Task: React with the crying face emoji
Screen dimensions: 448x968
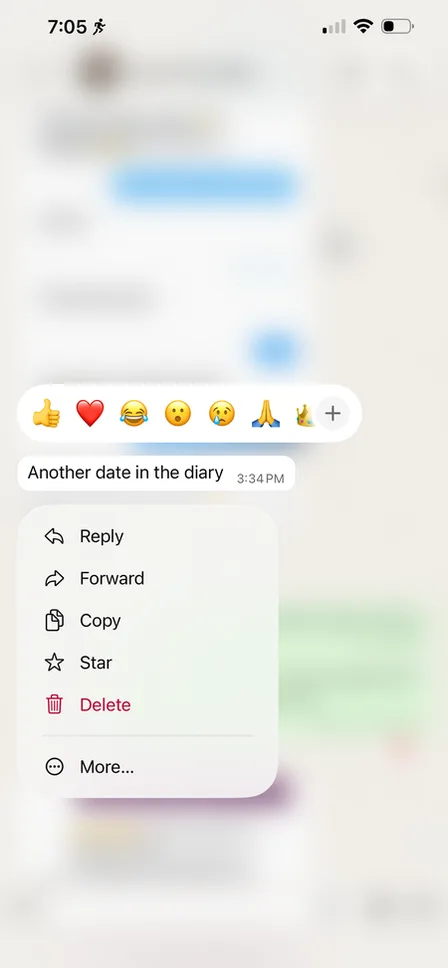Action: coord(222,413)
